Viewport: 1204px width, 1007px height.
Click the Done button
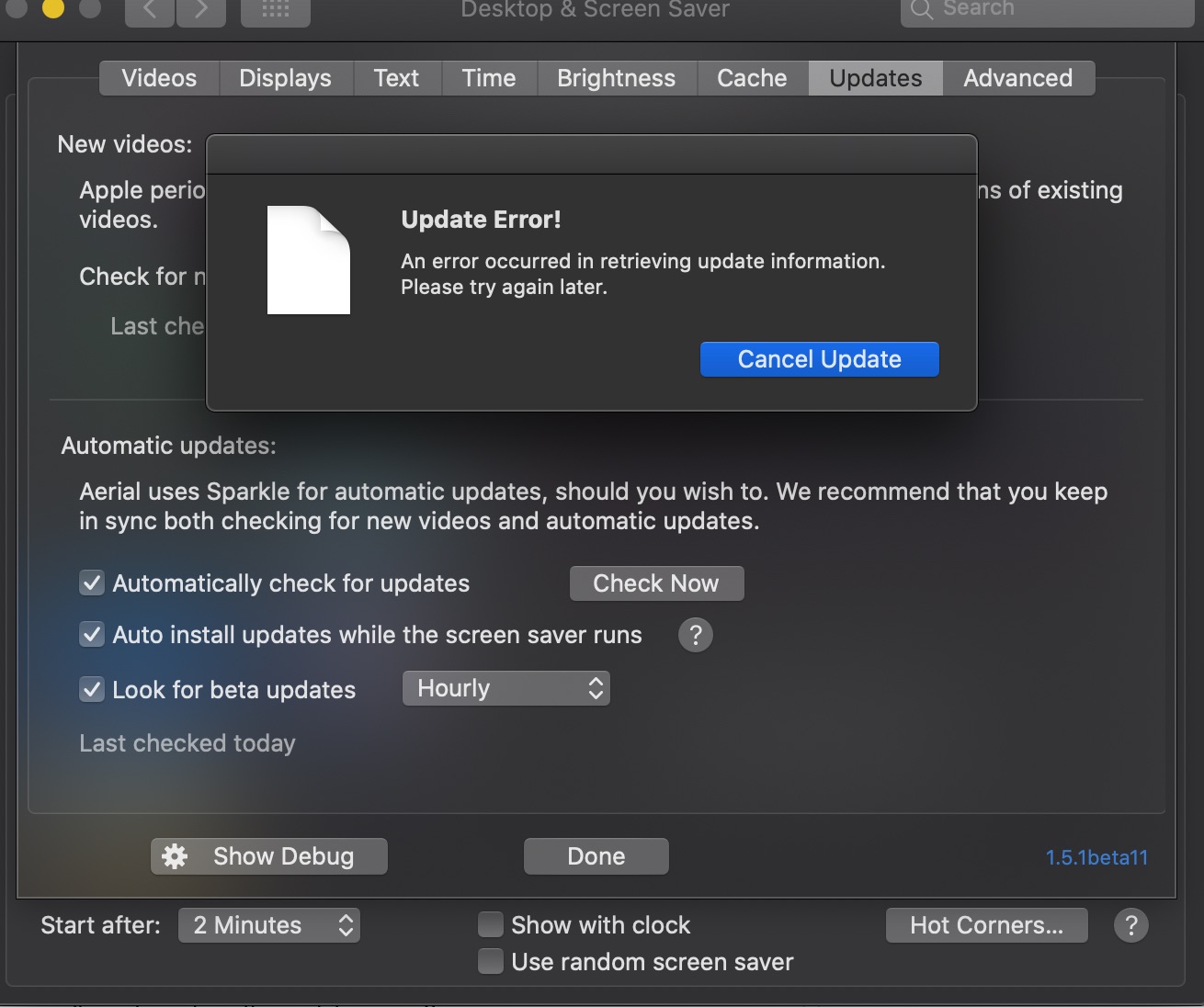tap(596, 856)
